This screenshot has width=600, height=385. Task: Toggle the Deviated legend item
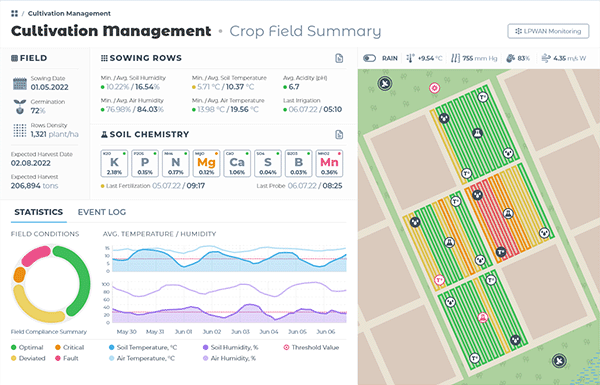[28, 358]
